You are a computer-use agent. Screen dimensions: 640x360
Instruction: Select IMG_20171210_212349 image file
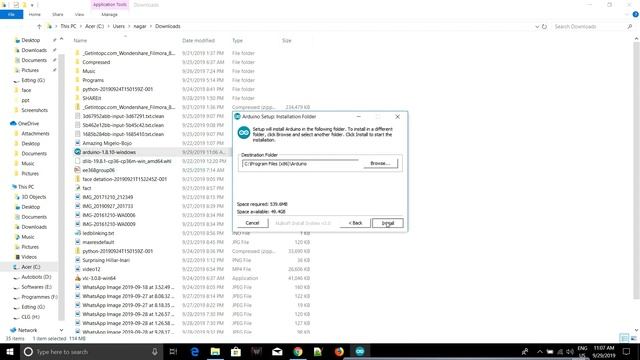[108, 197]
